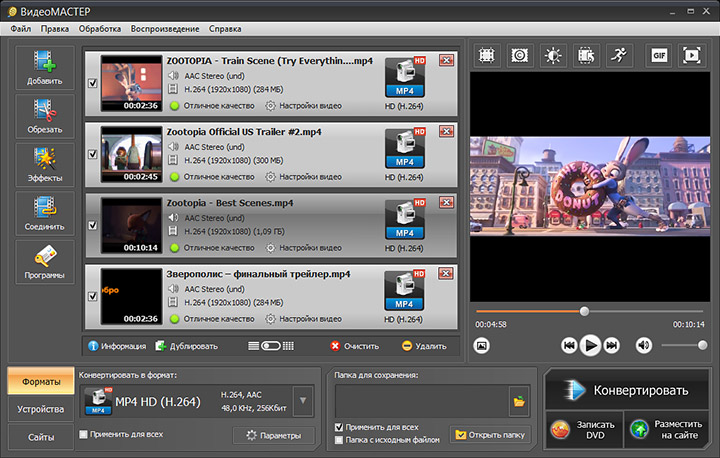Switch to the Форматы tab
This screenshot has height=458, width=720.
click(x=41, y=381)
